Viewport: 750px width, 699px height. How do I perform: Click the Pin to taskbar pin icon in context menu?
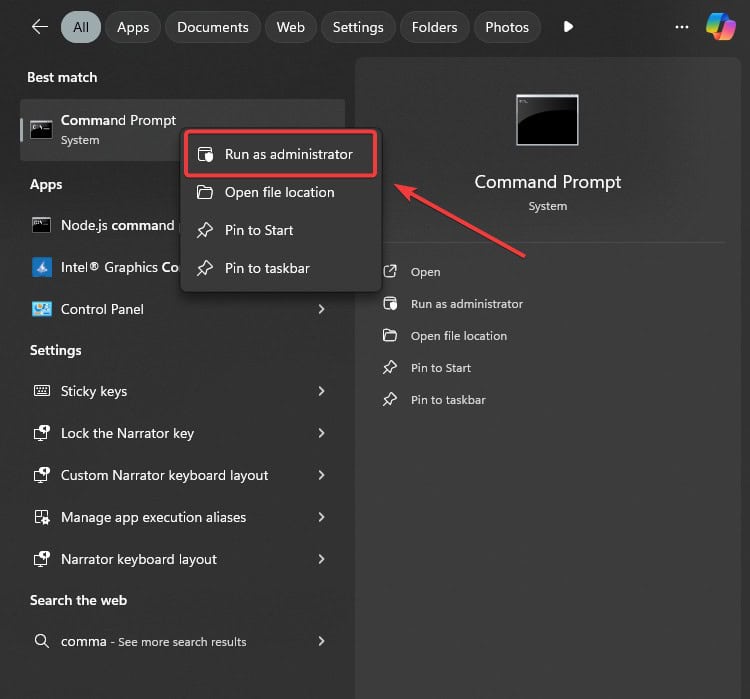tap(205, 268)
